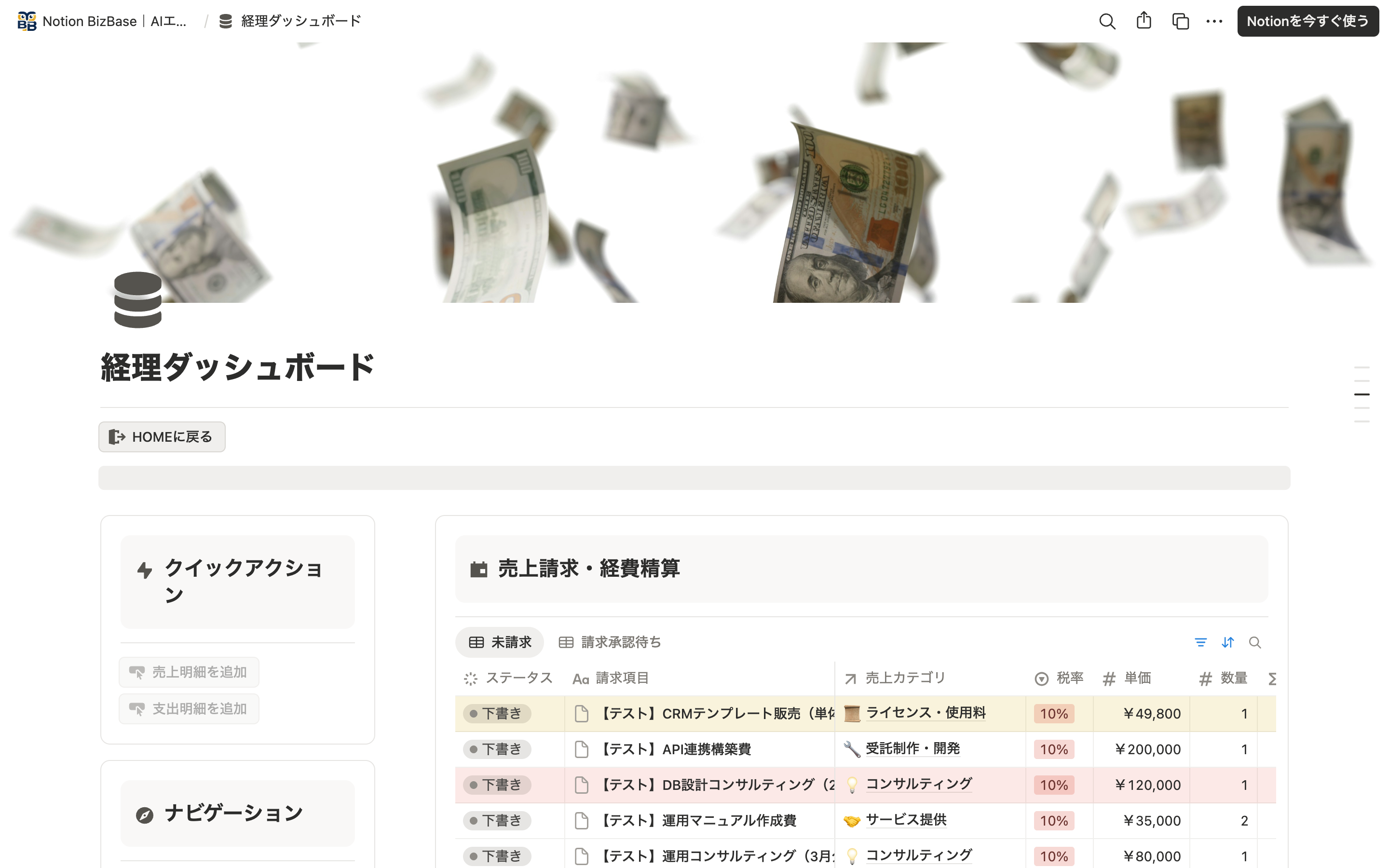
Task: Click the ナビゲーション heading
Action: tap(233, 814)
